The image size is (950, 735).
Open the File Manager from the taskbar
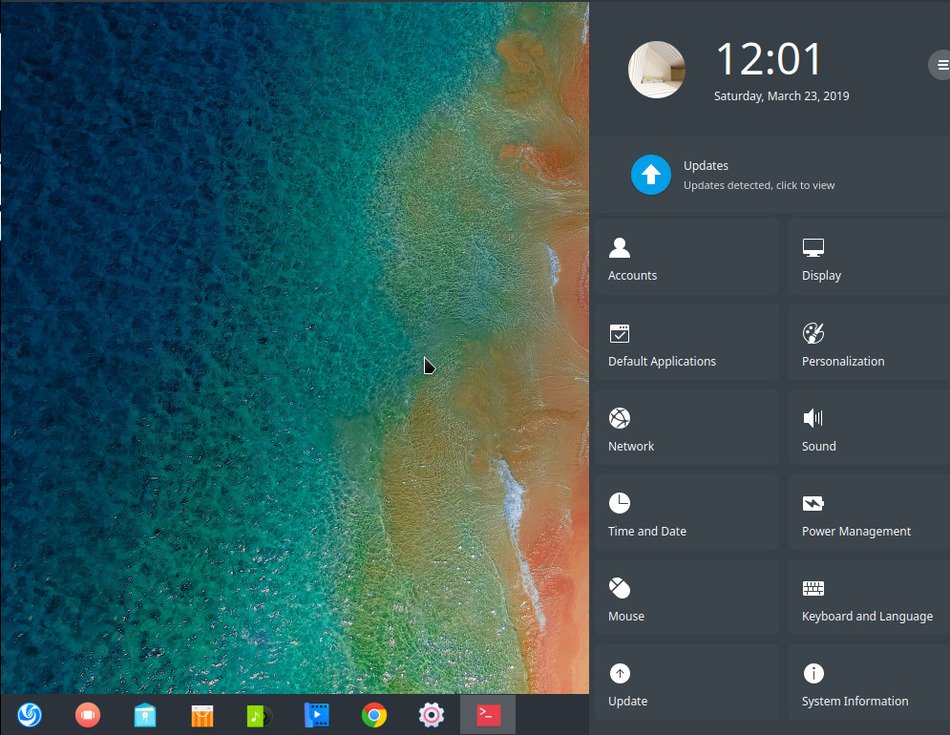point(145,715)
